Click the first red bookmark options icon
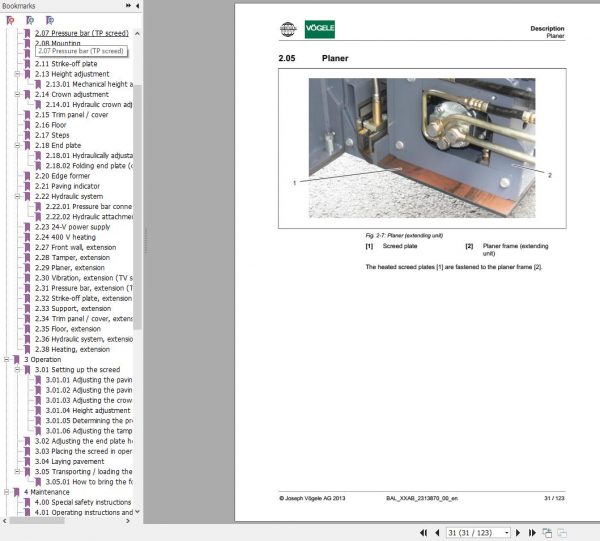The width and height of the screenshot is (600, 541). click(10, 20)
